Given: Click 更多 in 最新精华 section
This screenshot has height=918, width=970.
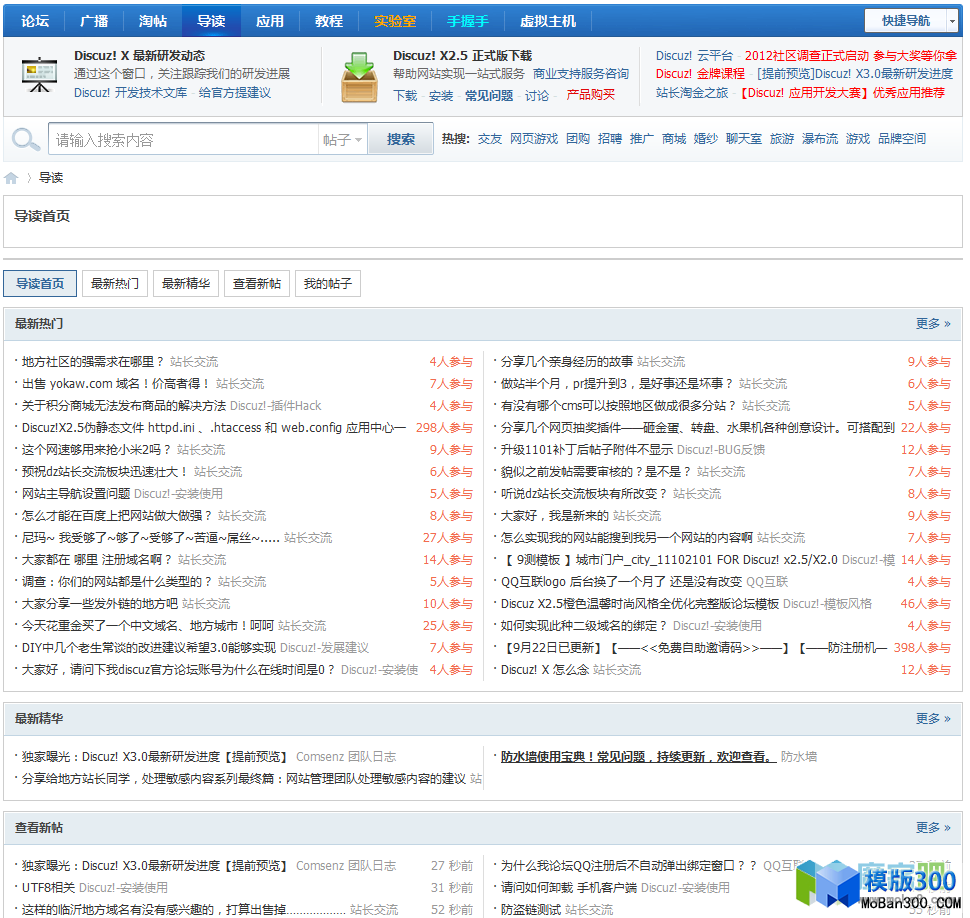Looking at the screenshot, I should [933, 718].
